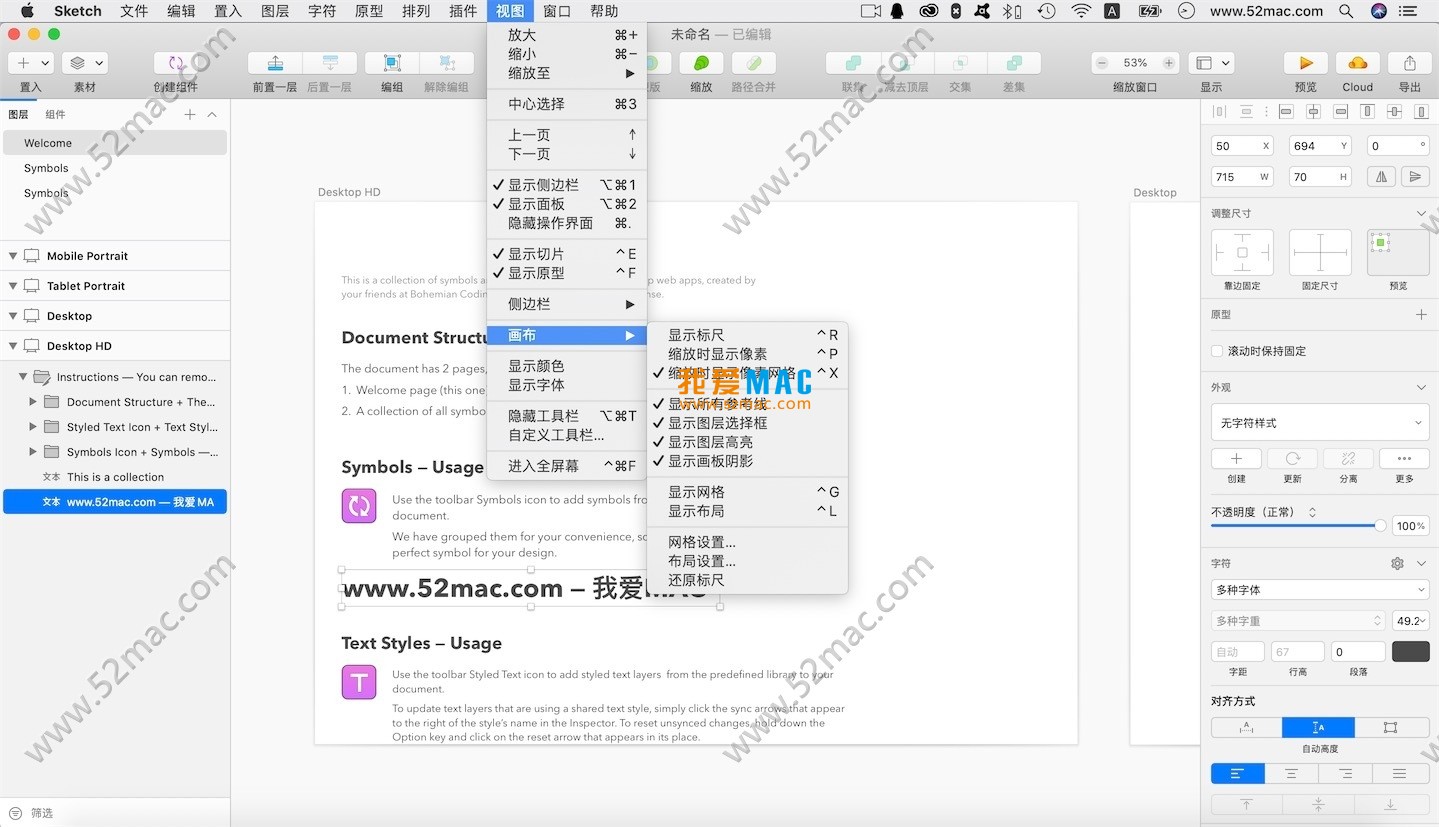Select fixed size text box icon
Image resolution: width=1439 pixels, height=827 pixels.
[x=1391, y=728]
